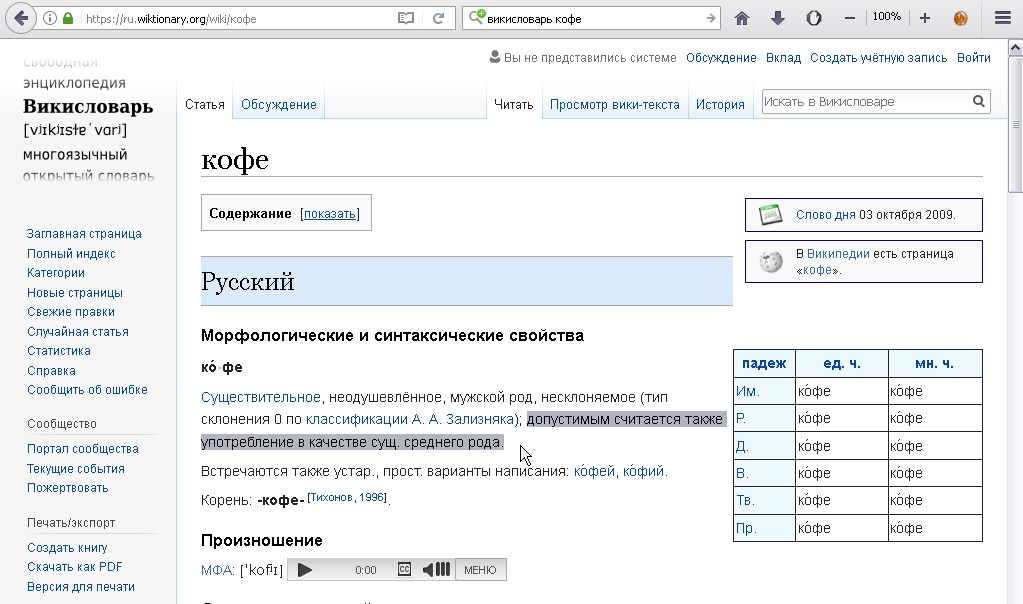This screenshot has height=604, width=1023.
Task: Open Портал сообщества link
Action: coord(82,449)
